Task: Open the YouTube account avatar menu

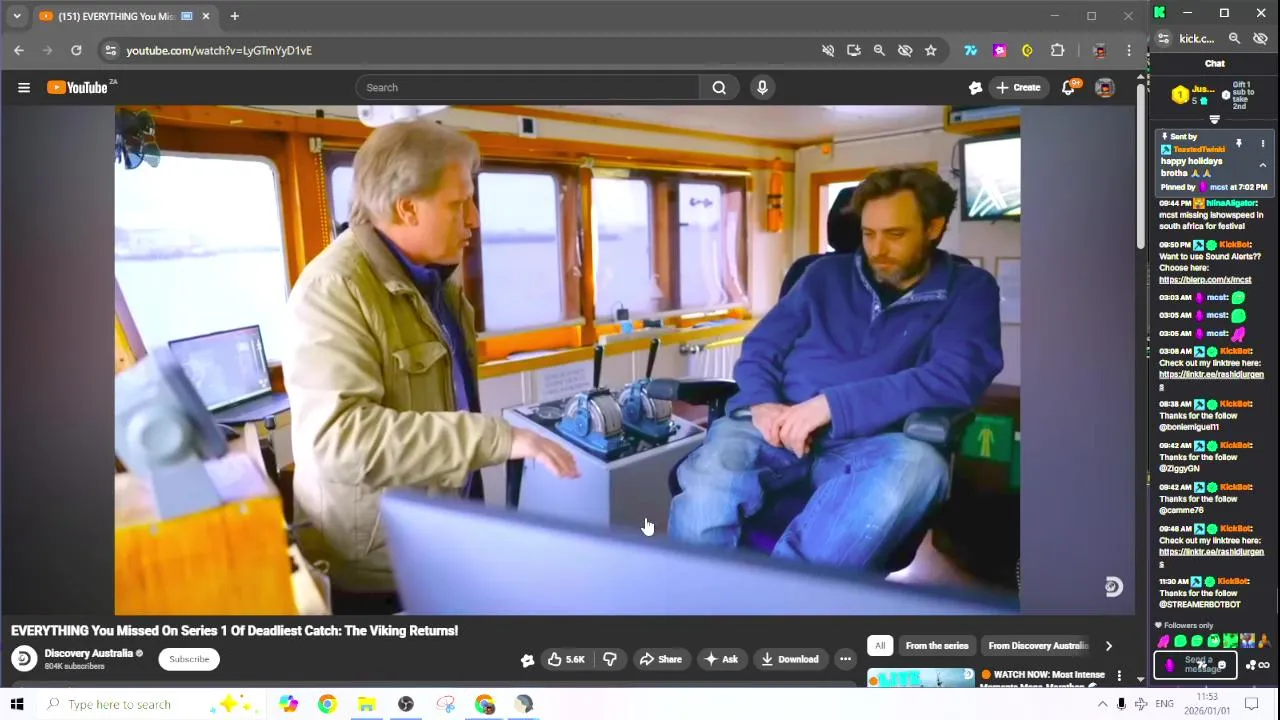Action: point(1105,88)
